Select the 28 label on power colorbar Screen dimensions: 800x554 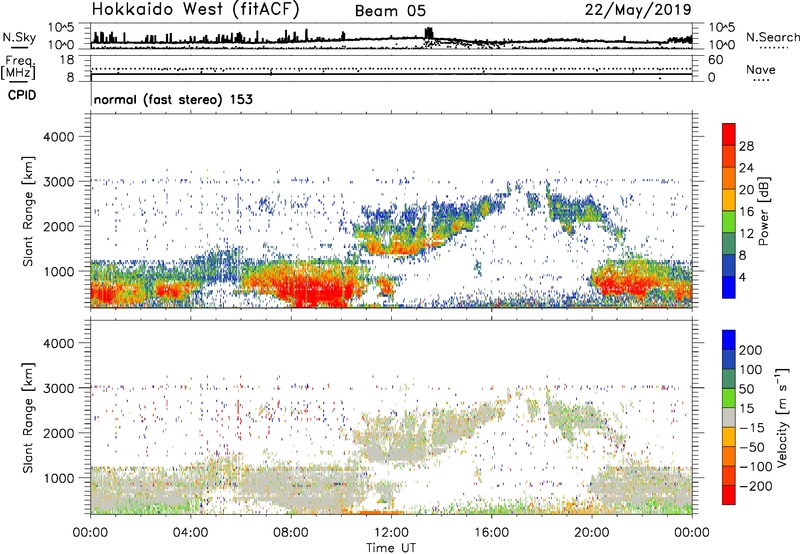pos(746,146)
